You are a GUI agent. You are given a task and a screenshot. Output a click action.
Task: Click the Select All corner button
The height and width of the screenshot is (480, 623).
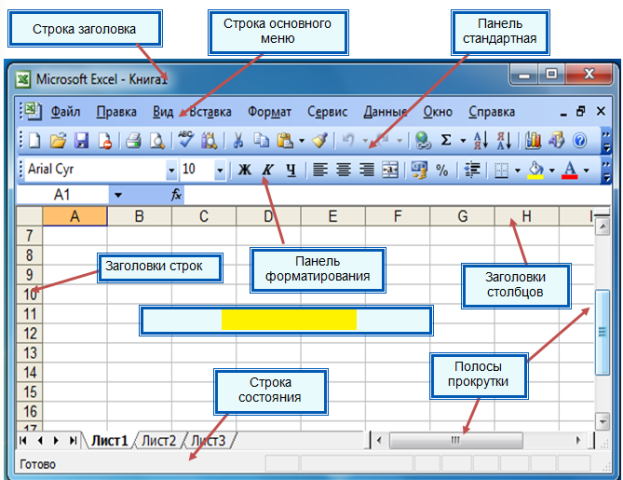(30, 217)
